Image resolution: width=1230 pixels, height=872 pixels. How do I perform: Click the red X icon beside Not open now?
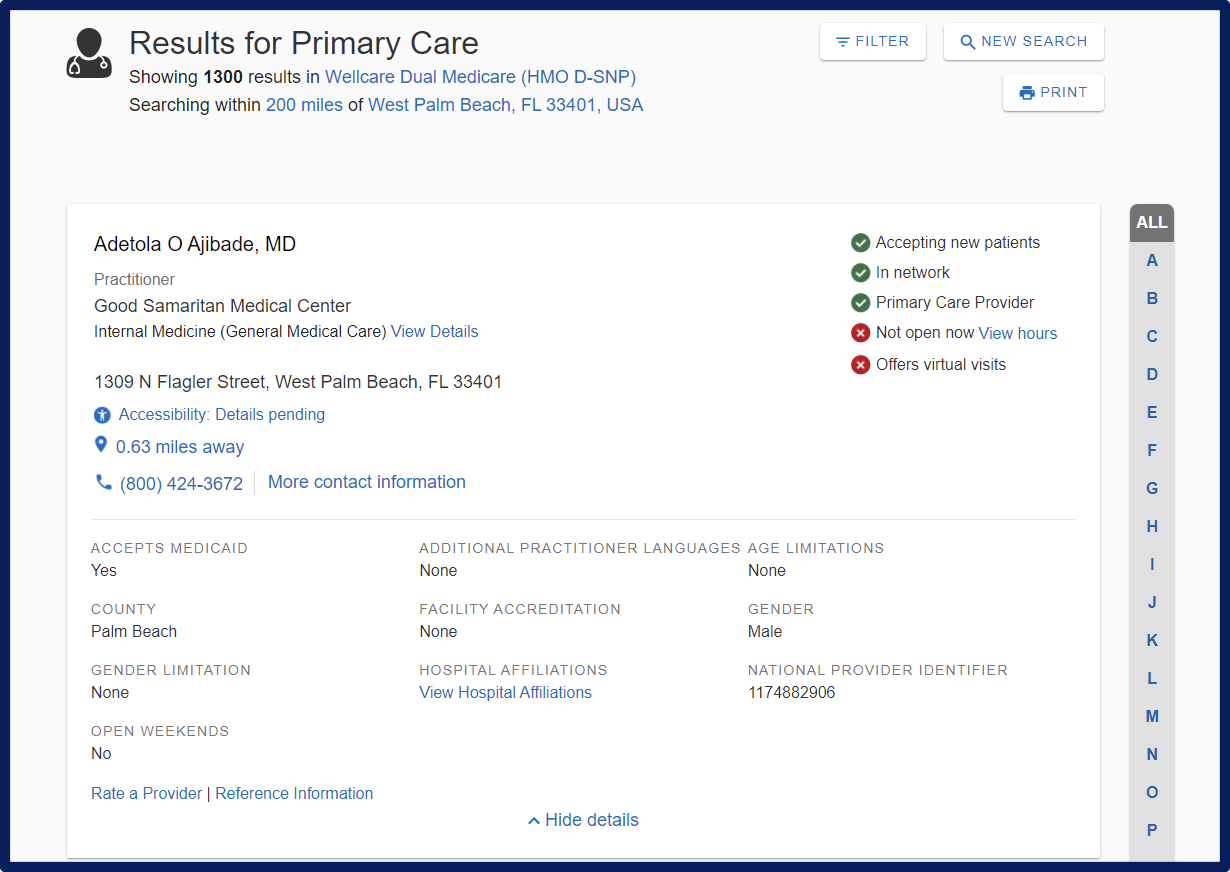[x=860, y=333]
